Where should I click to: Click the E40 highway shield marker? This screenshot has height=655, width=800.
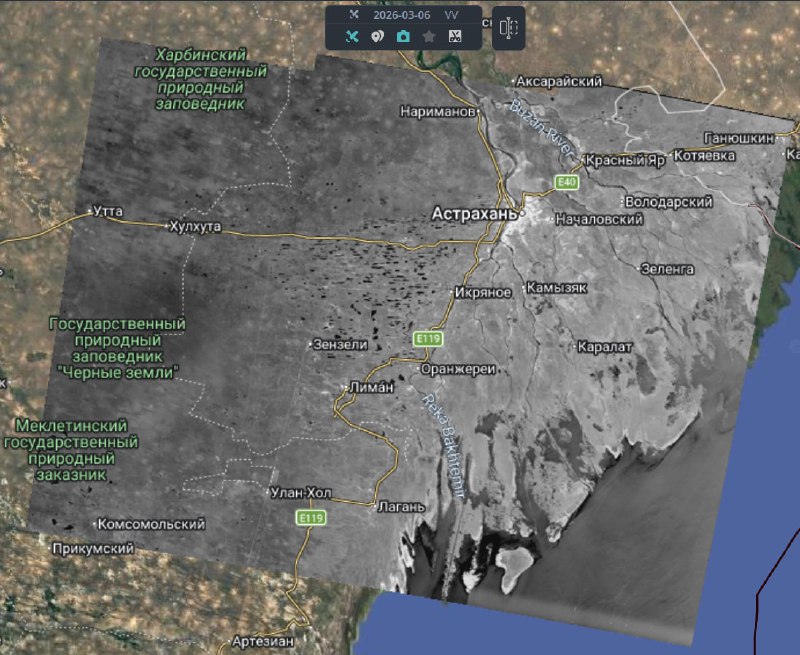567,182
